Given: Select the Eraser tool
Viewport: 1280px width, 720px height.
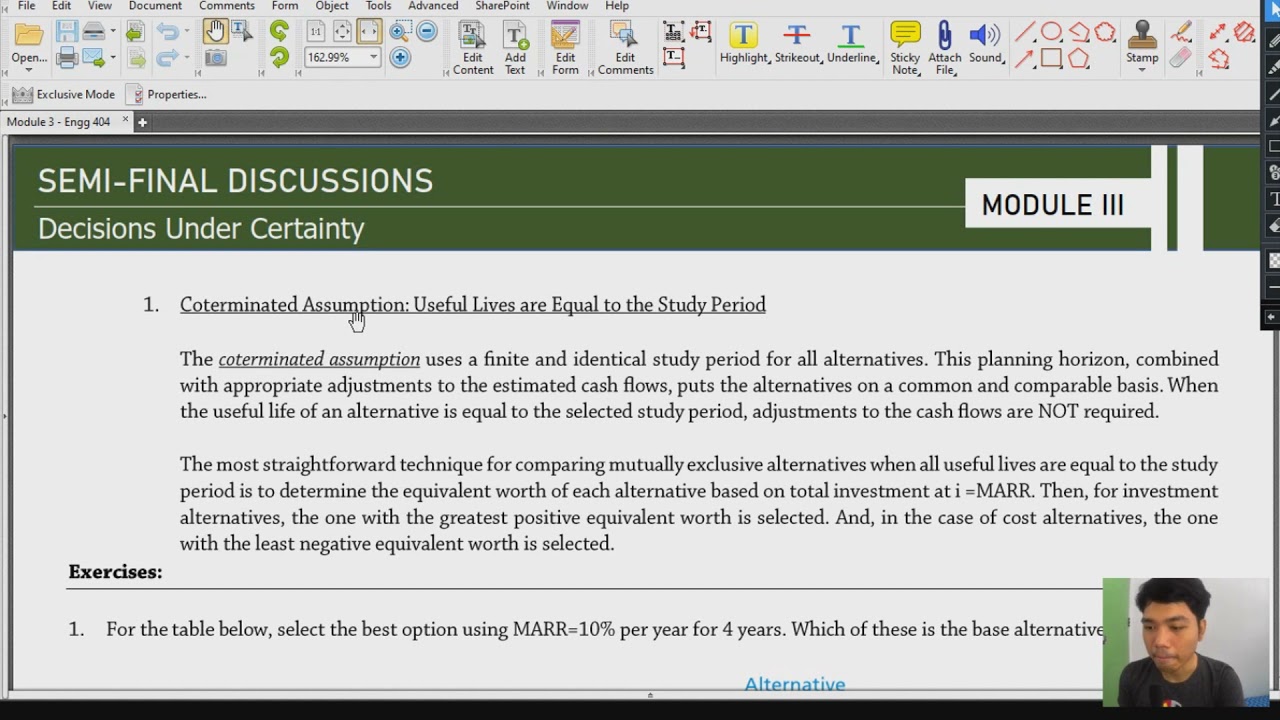Looking at the screenshot, I should click(1181, 58).
